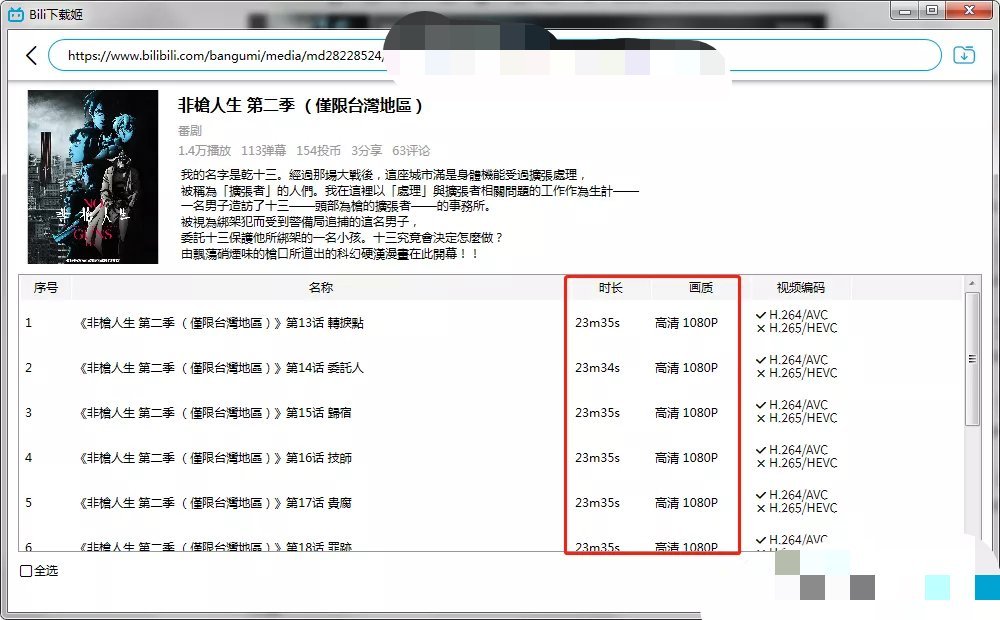Image resolution: width=1000 pixels, height=620 pixels.
Task: Choose H.264/AVC codec for row 4
Action: click(x=791, y=450)
